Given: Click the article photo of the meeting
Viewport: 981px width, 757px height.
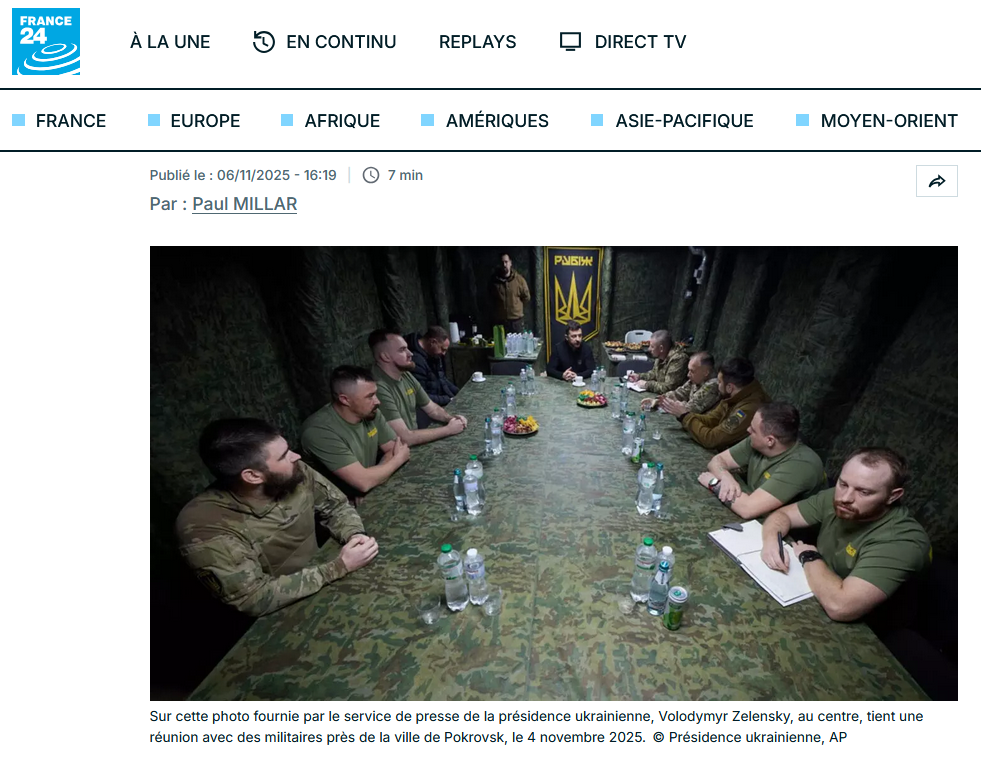Looking at the screenshot, I should click(x=554, y=473).
